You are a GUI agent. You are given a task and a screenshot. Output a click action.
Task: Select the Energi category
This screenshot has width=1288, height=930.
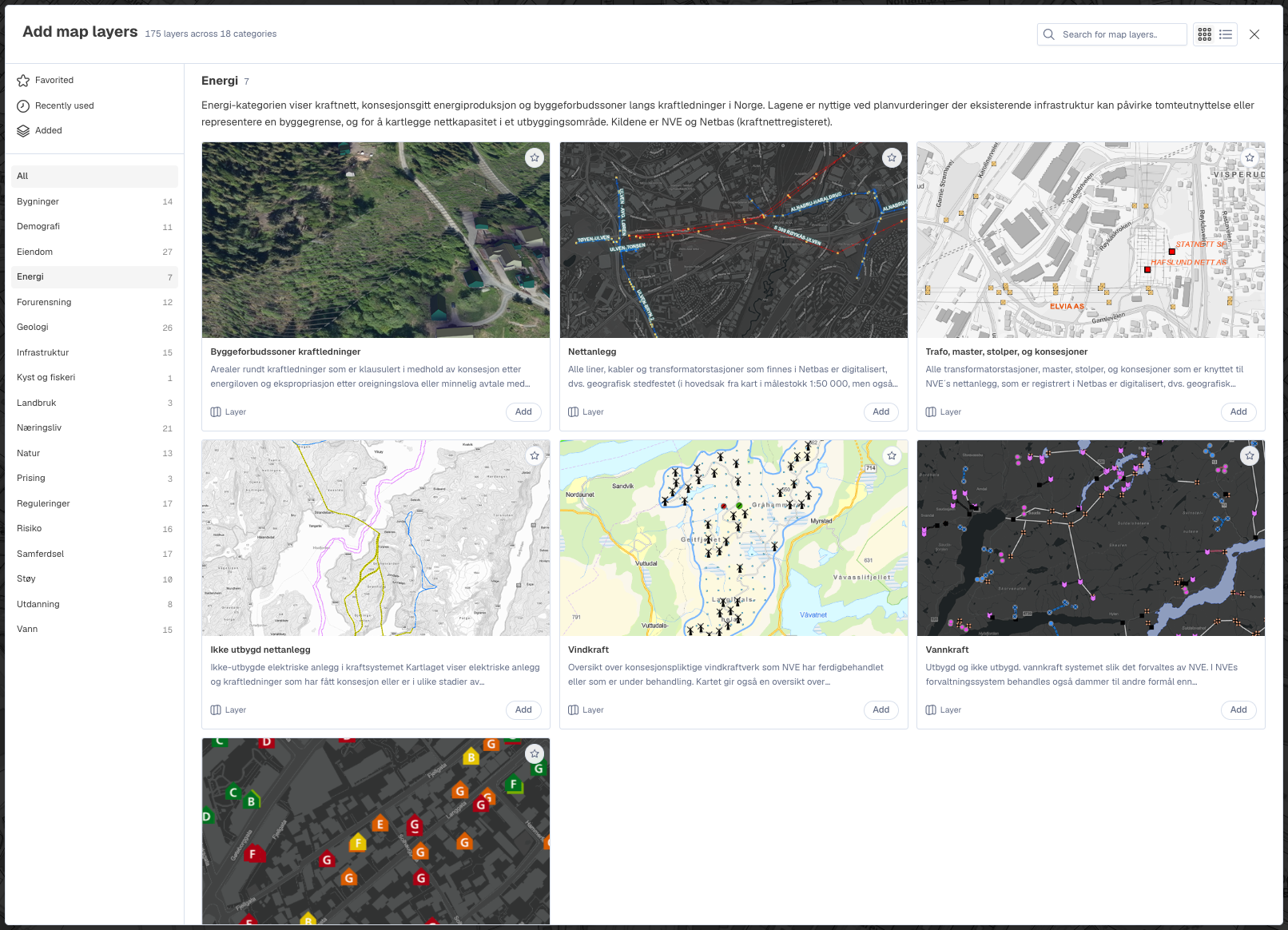[94, 277]
